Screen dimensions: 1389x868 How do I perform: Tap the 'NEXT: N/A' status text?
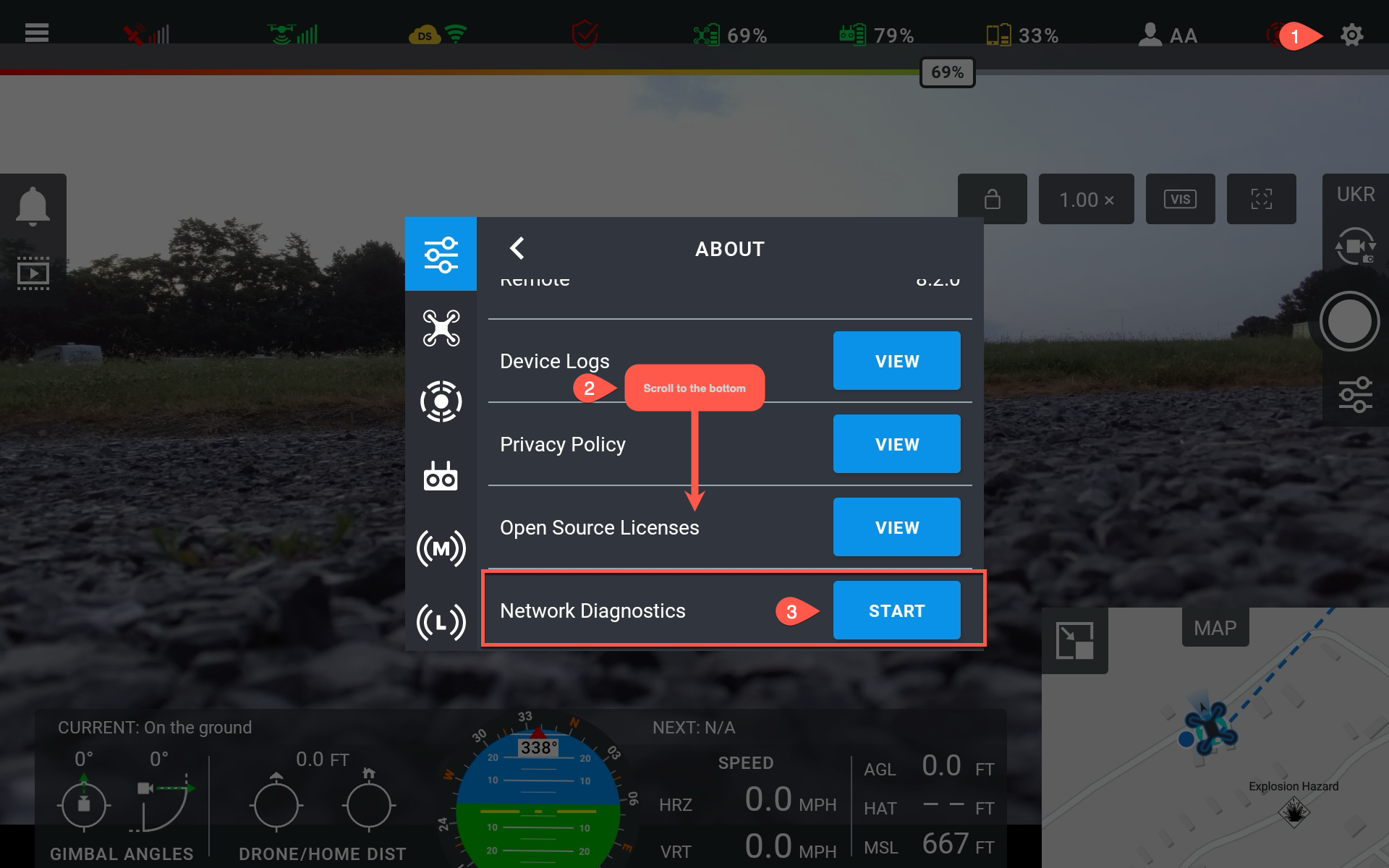pyautogui.click(x=694, y=728)
